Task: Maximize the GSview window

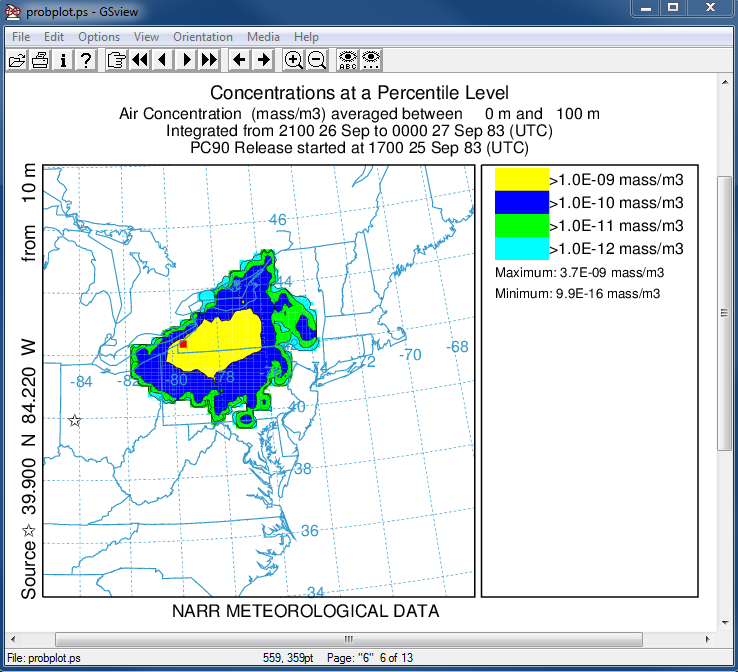Action: [673, 8]
